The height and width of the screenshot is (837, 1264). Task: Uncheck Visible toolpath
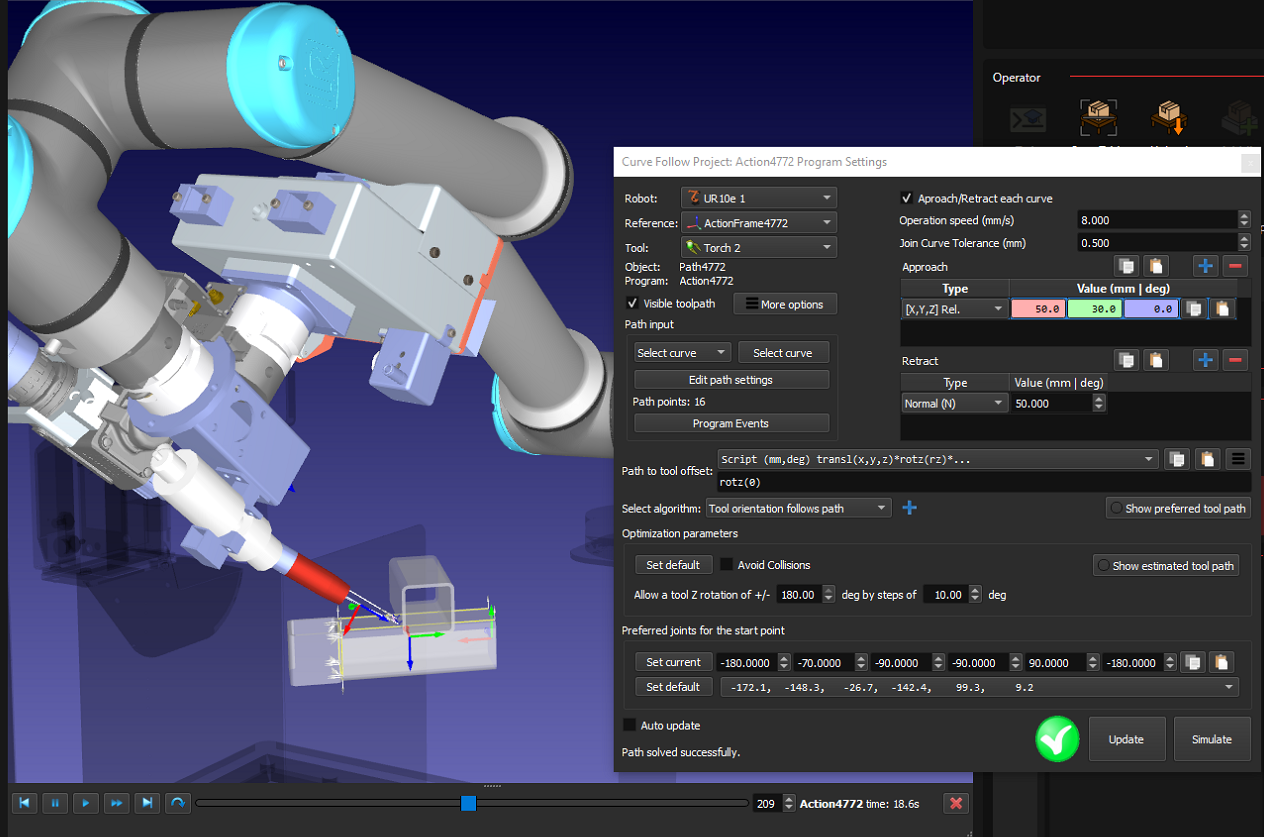tap(632, 304)
